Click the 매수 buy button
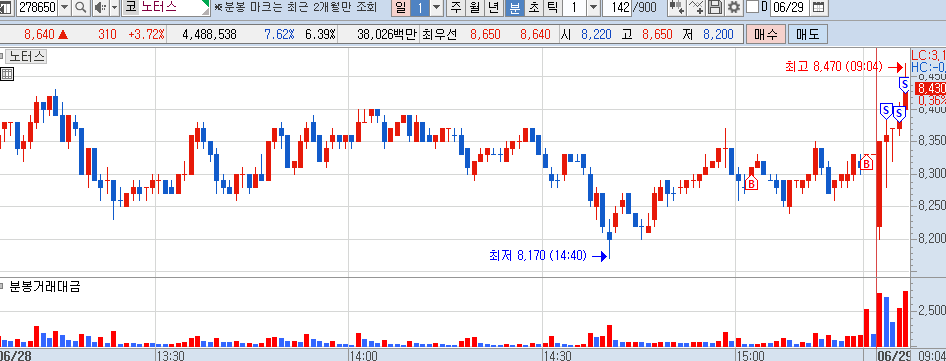Screen dimensions: 946x361 pyautogui.click(x=766, y=34)
